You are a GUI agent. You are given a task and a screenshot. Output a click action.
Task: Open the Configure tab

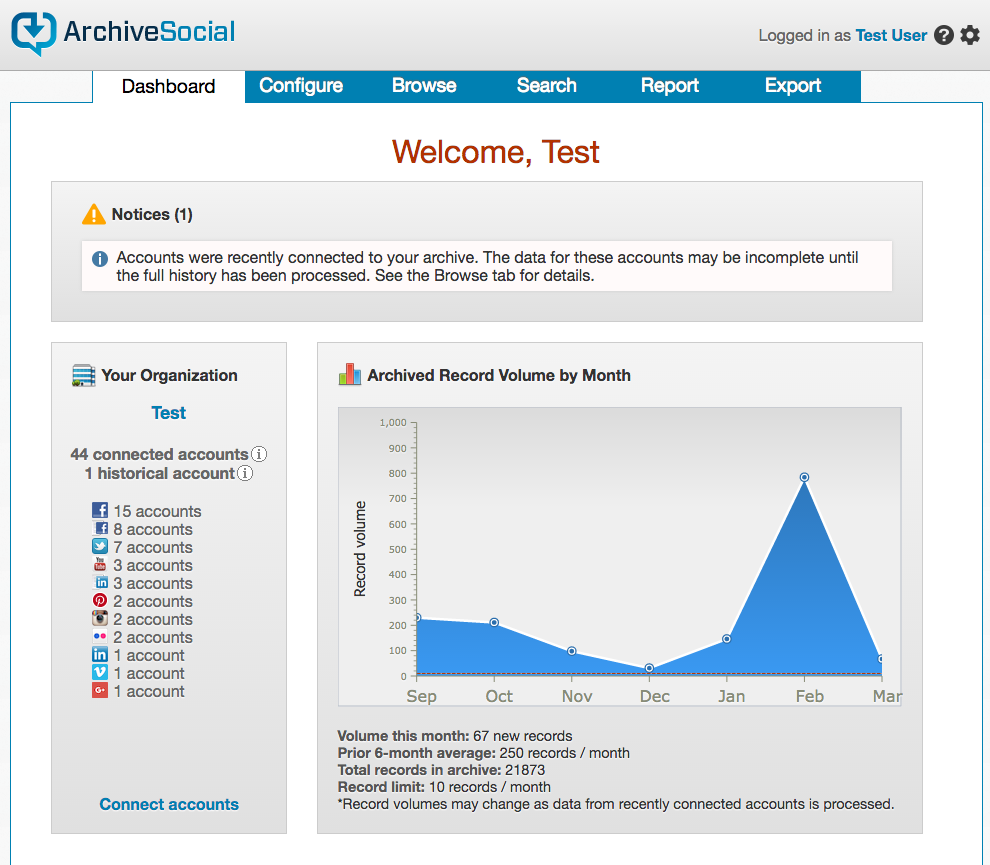coord(301,86)
